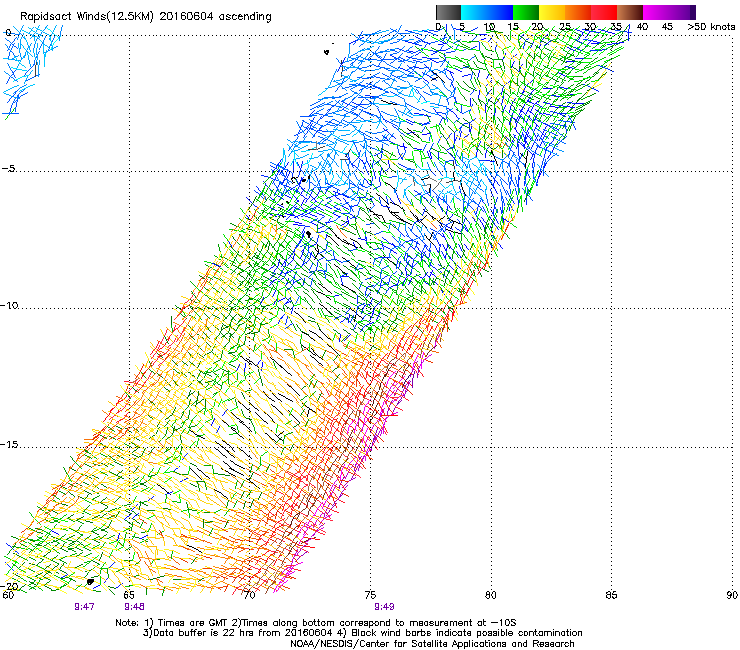Viewport: 740px width, 650px height.
Task: Pick the orange 25-30 knots legend swatch
Action: click(x=578, y=12)
